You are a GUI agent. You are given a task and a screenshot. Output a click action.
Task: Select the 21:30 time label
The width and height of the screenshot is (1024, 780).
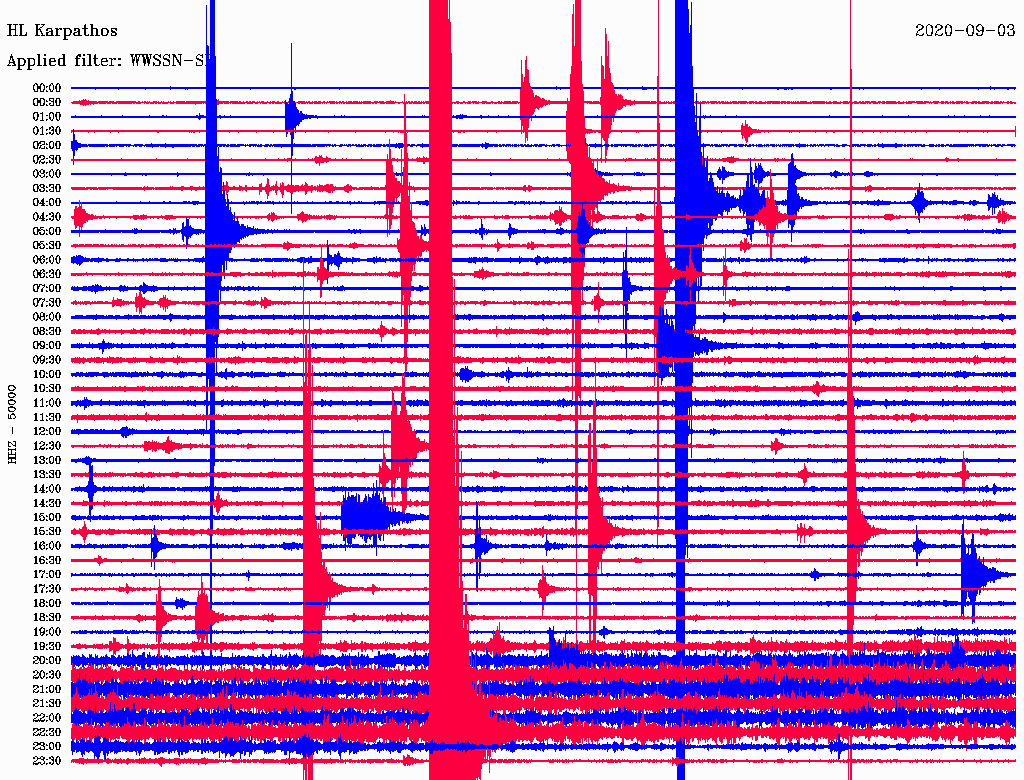pyautogui.click(x=47, y=704)
